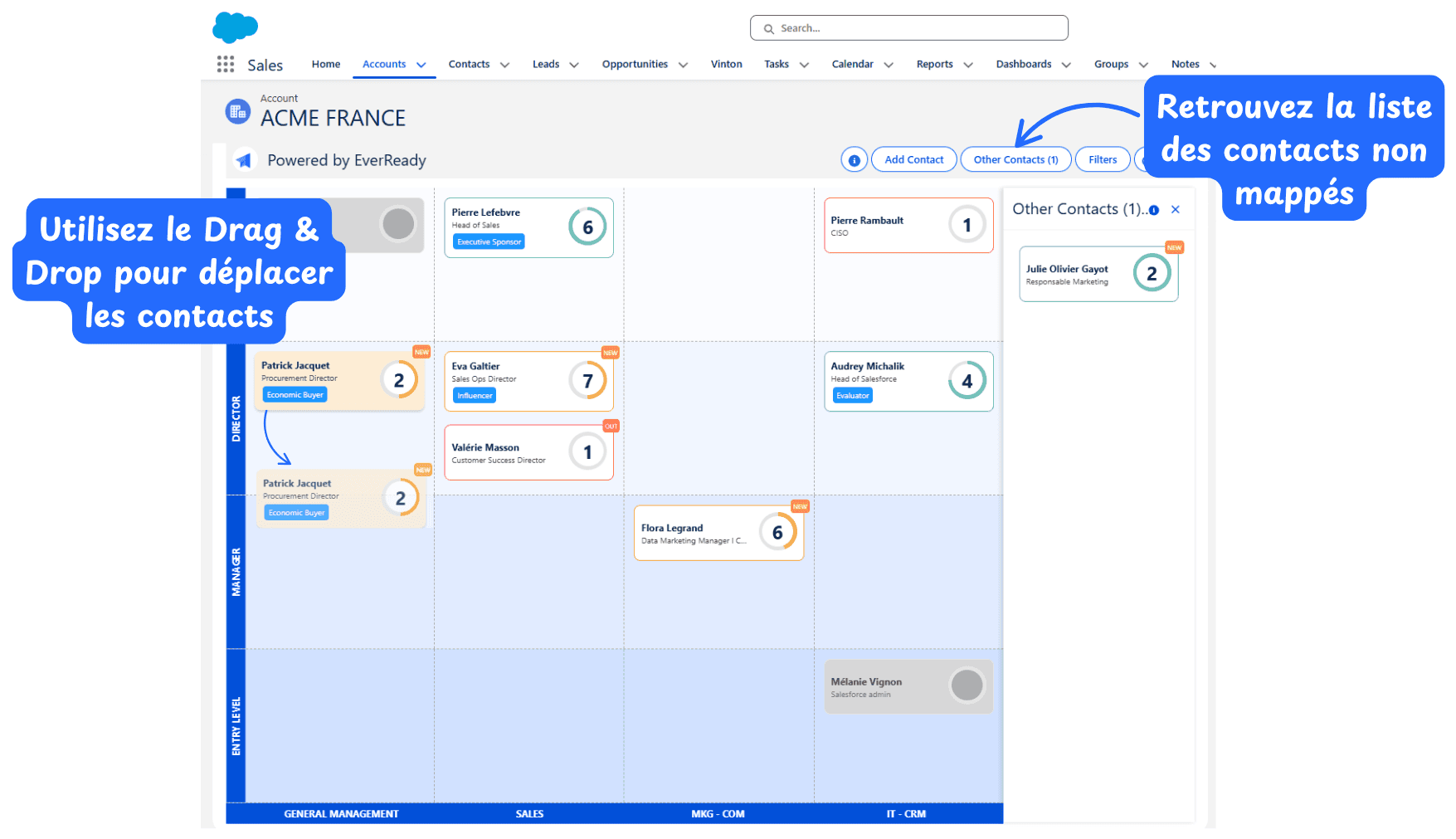
Task: Click the NEW badge on Eva Galtier card
Action: tap(611, 353)
